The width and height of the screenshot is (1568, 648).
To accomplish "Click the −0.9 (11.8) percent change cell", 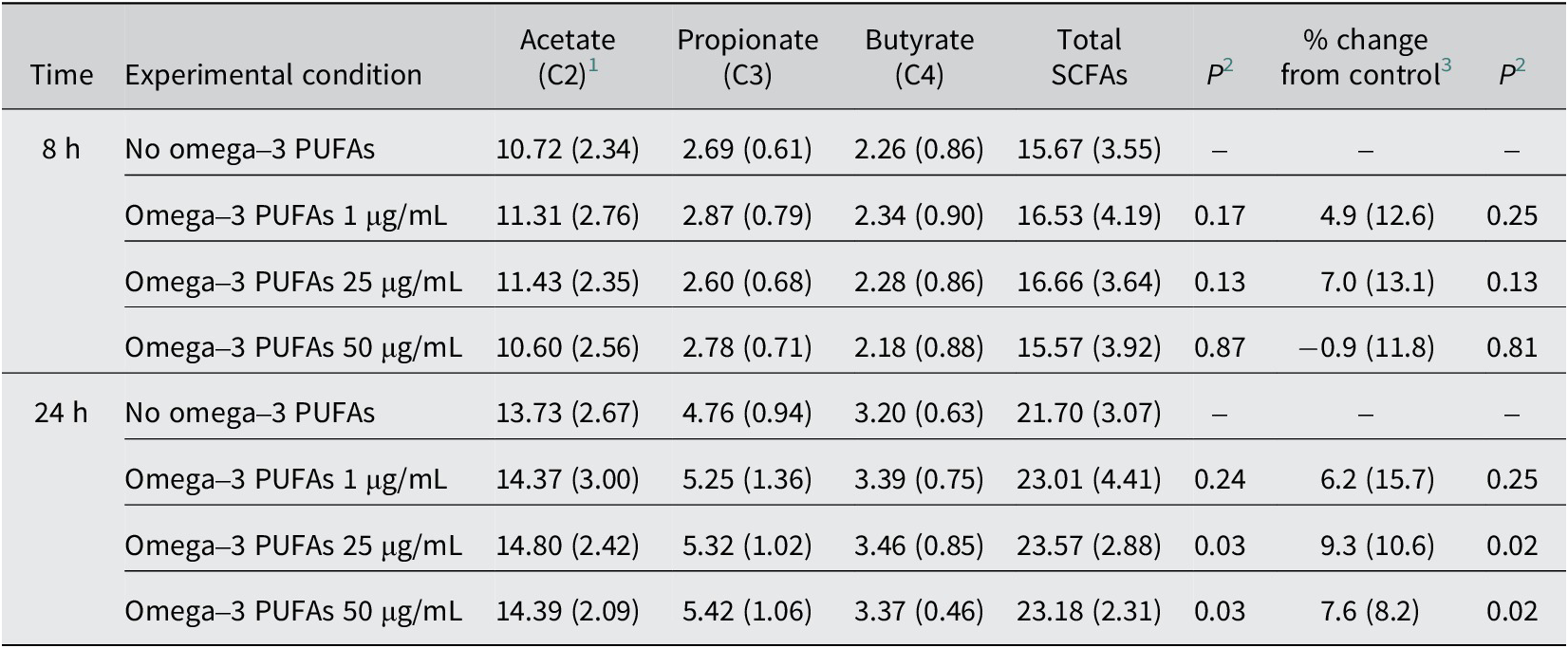I will (x=1366, y=347).
